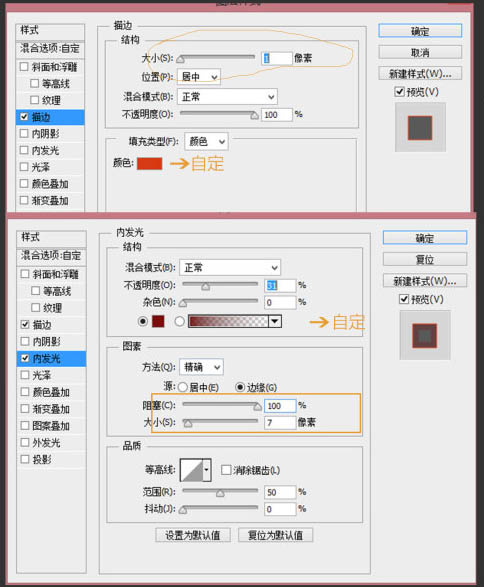Screen dimensions: 484x587
Task: Click 新建样式(W)... in the 内发光 dialog
Action: (425, 280)
